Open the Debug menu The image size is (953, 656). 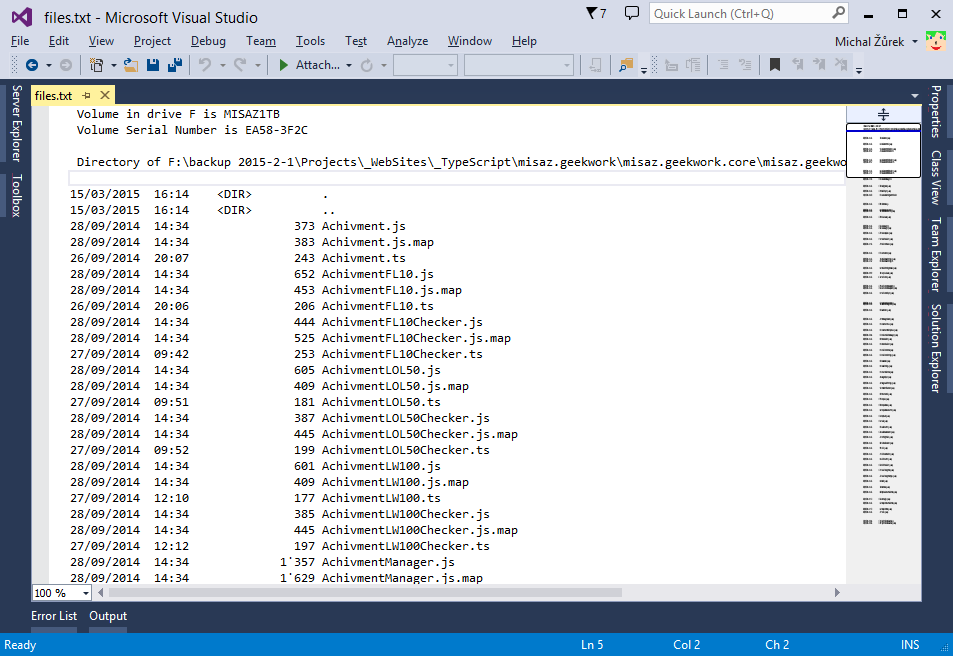208,41
